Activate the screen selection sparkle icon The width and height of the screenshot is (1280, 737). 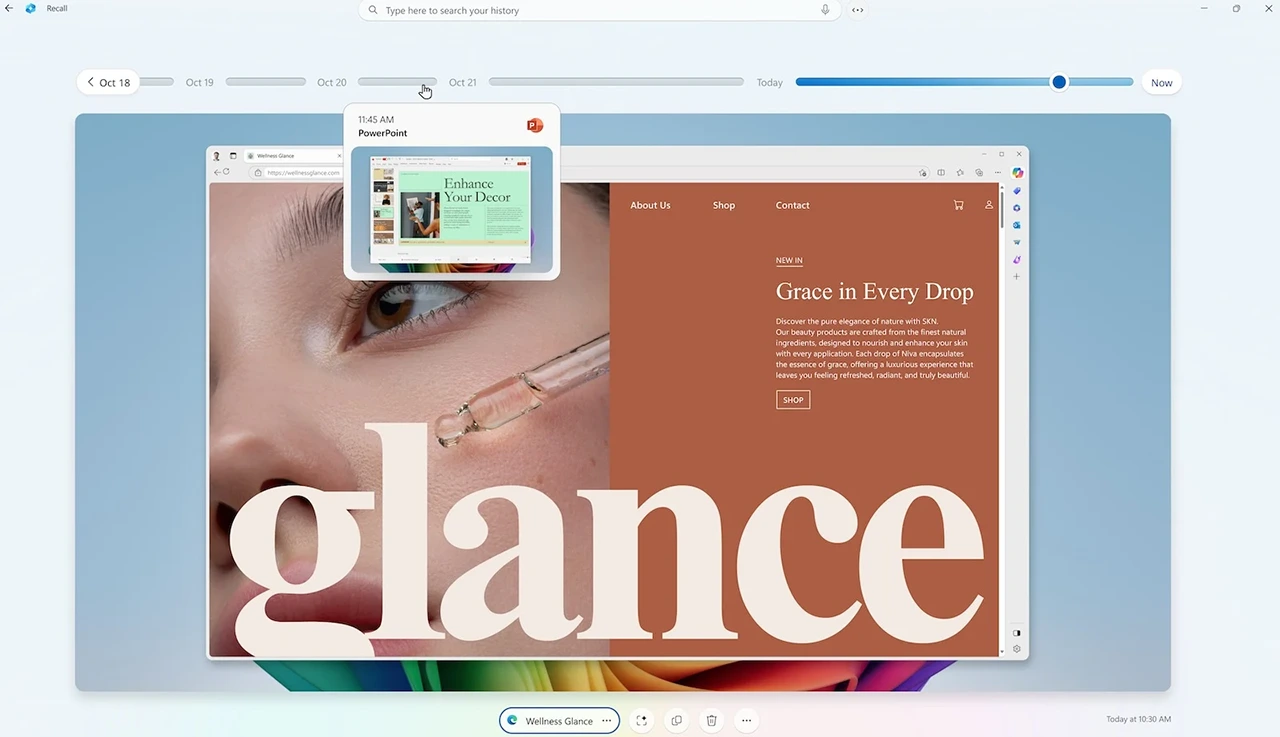point(641,720)
